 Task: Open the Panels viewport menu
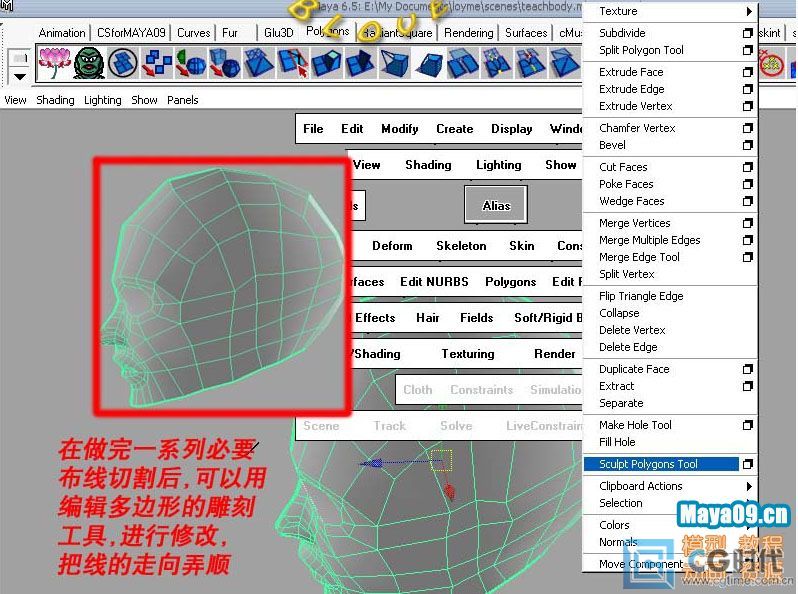point(182,100)
